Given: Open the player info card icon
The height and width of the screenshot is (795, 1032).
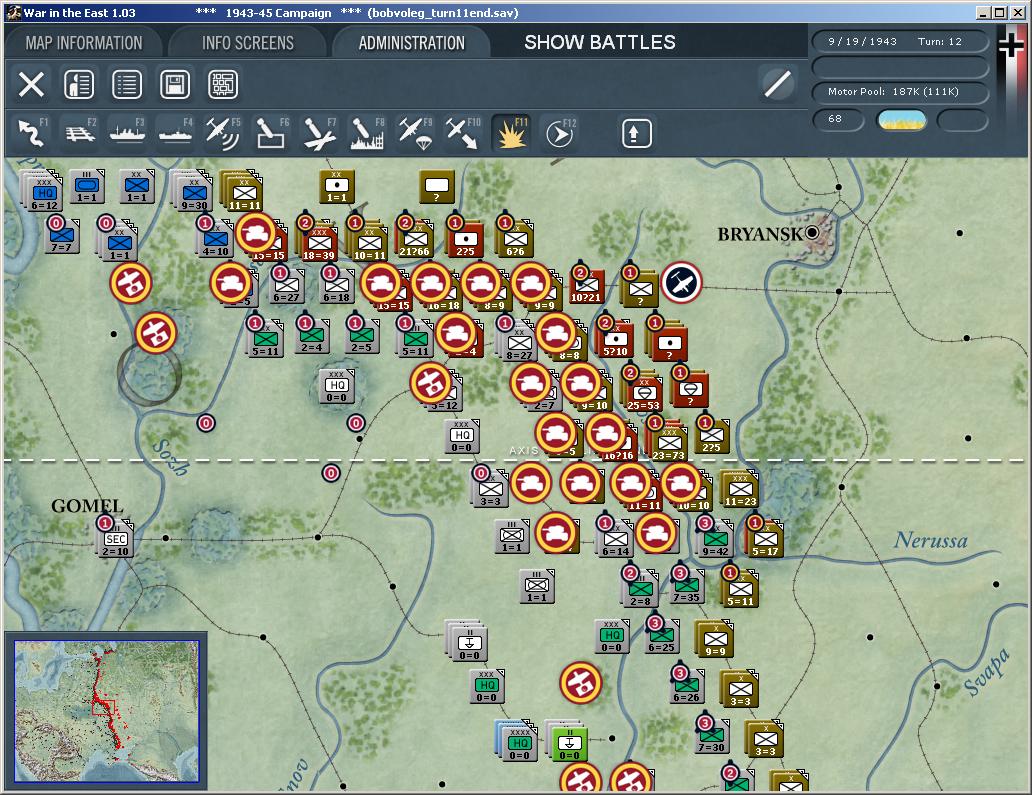Looking at the screenshot, I should click(79, 85).
